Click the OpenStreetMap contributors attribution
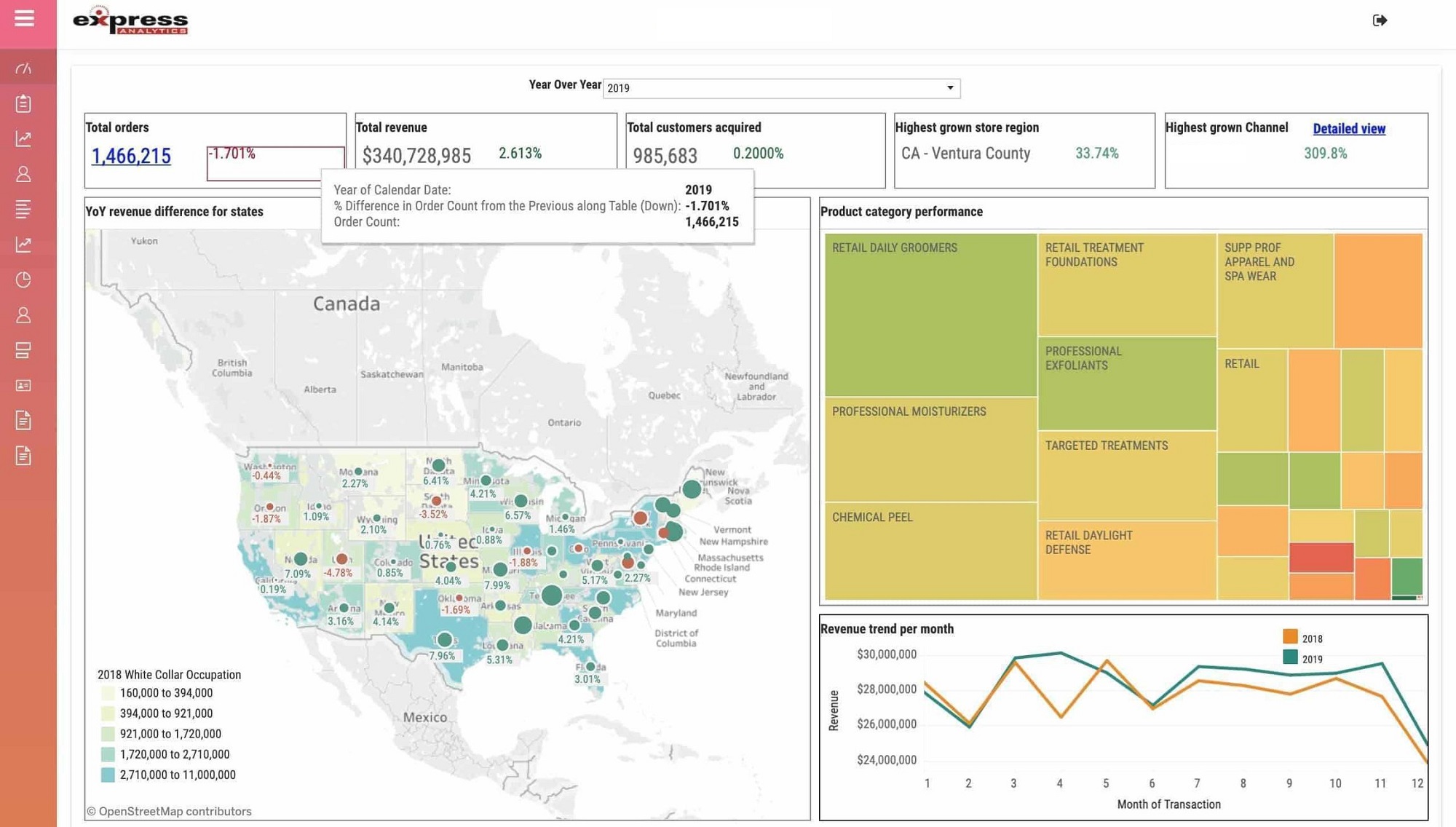 click(169, 811)
